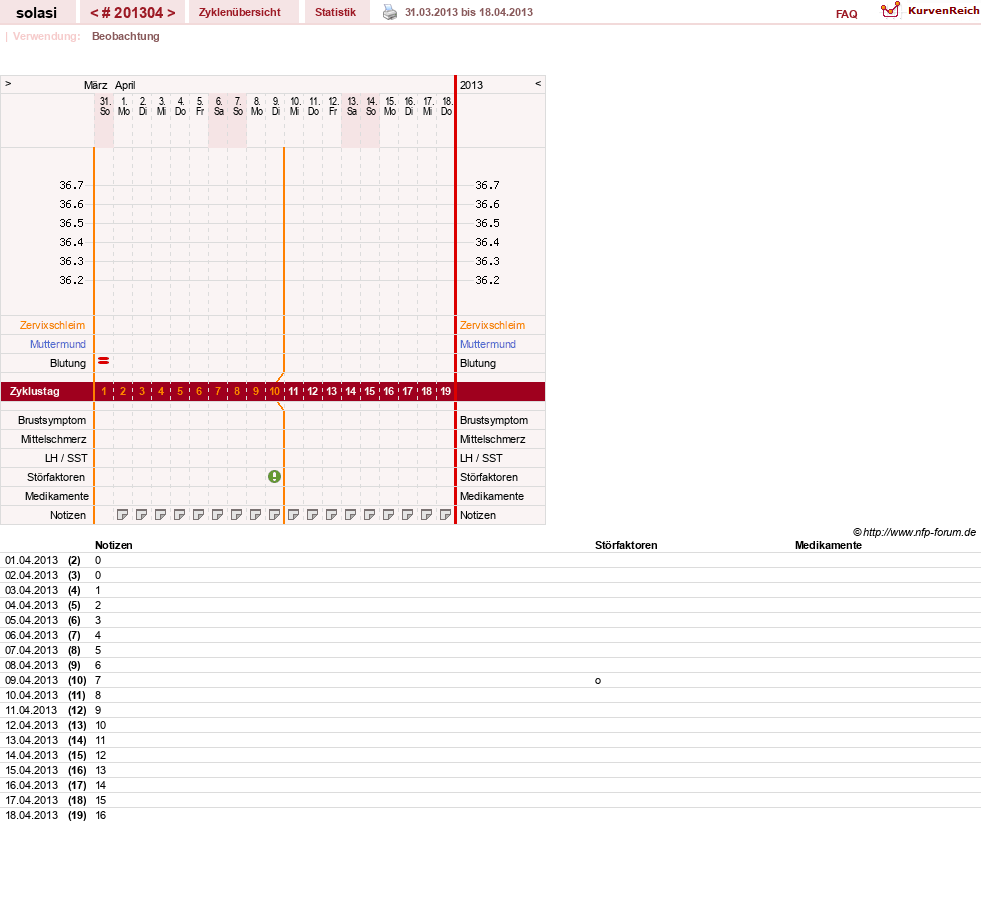The image size is (981, 924).
Task: Open the note icon for cycle day 8
Action: pyautogui.click(x=236, y=515)
